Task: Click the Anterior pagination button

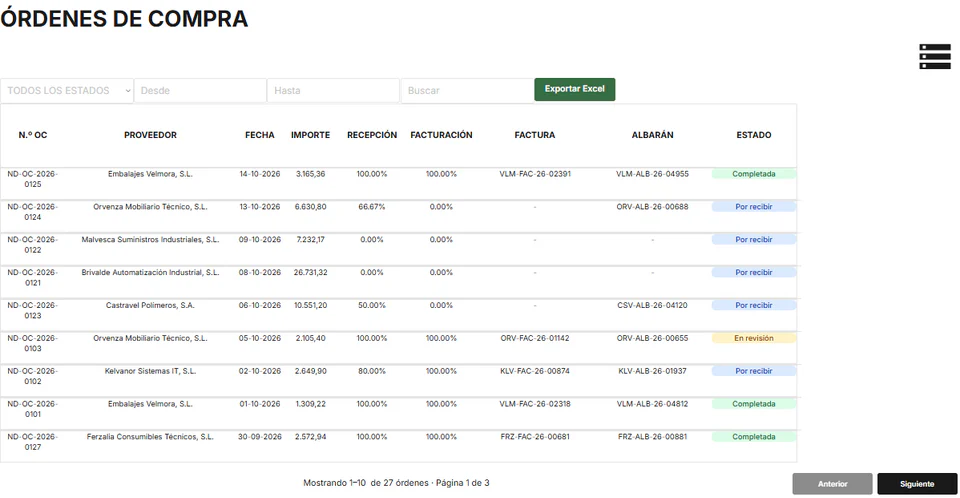Action: [x=833, y=484]
